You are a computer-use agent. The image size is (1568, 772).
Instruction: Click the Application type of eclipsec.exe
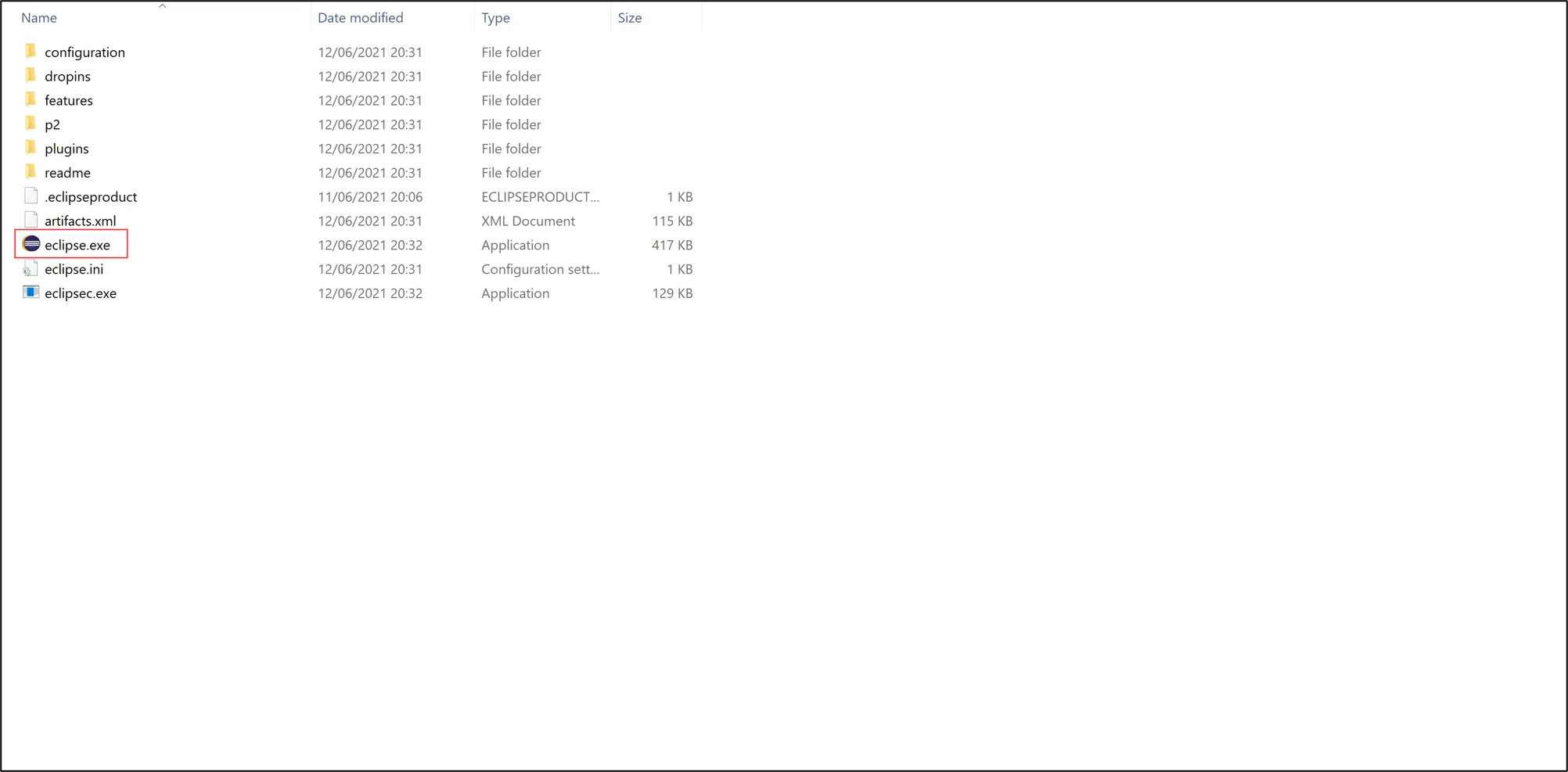click(x=516, y=293)
